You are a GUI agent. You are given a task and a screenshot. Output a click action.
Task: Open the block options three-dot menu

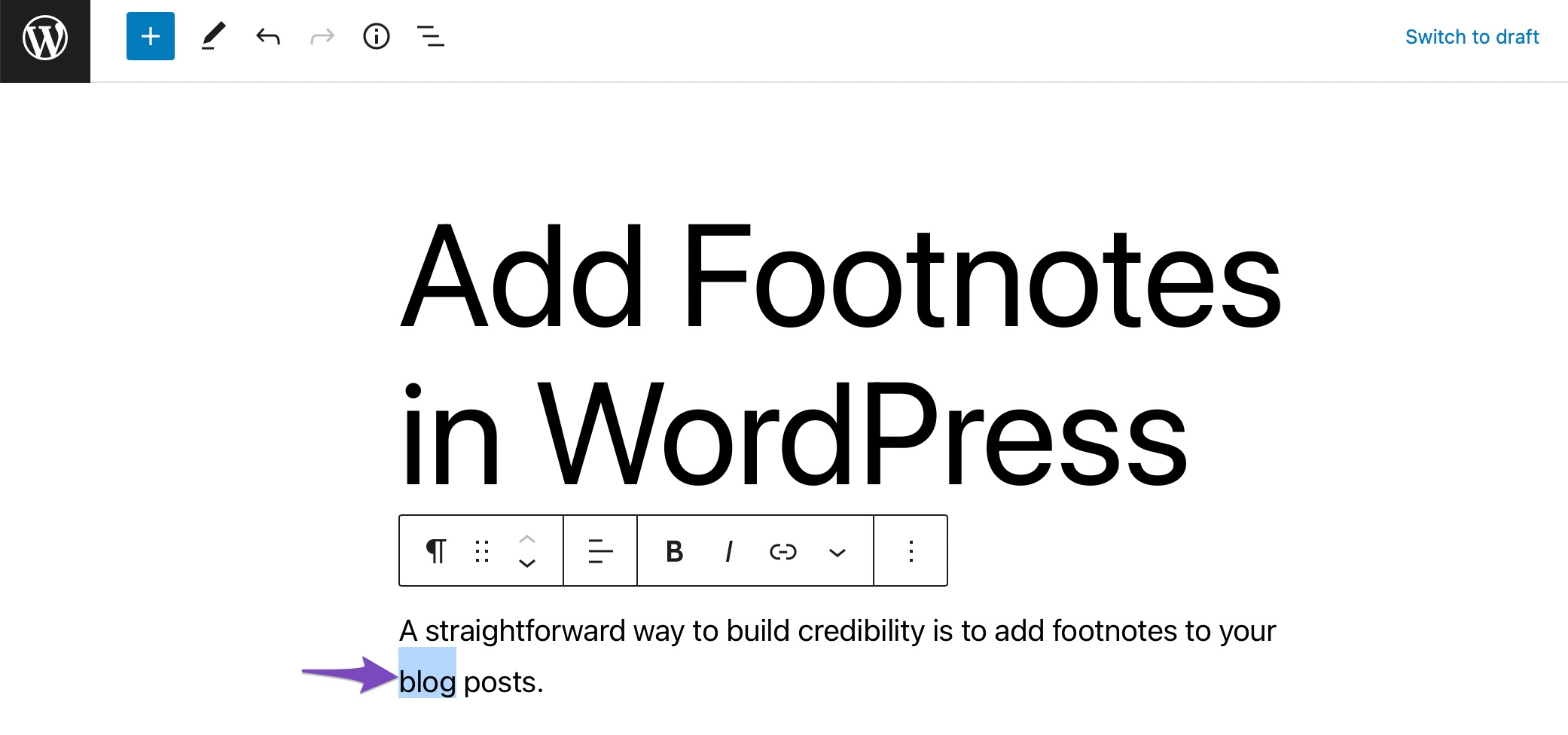tap(911, 551)
